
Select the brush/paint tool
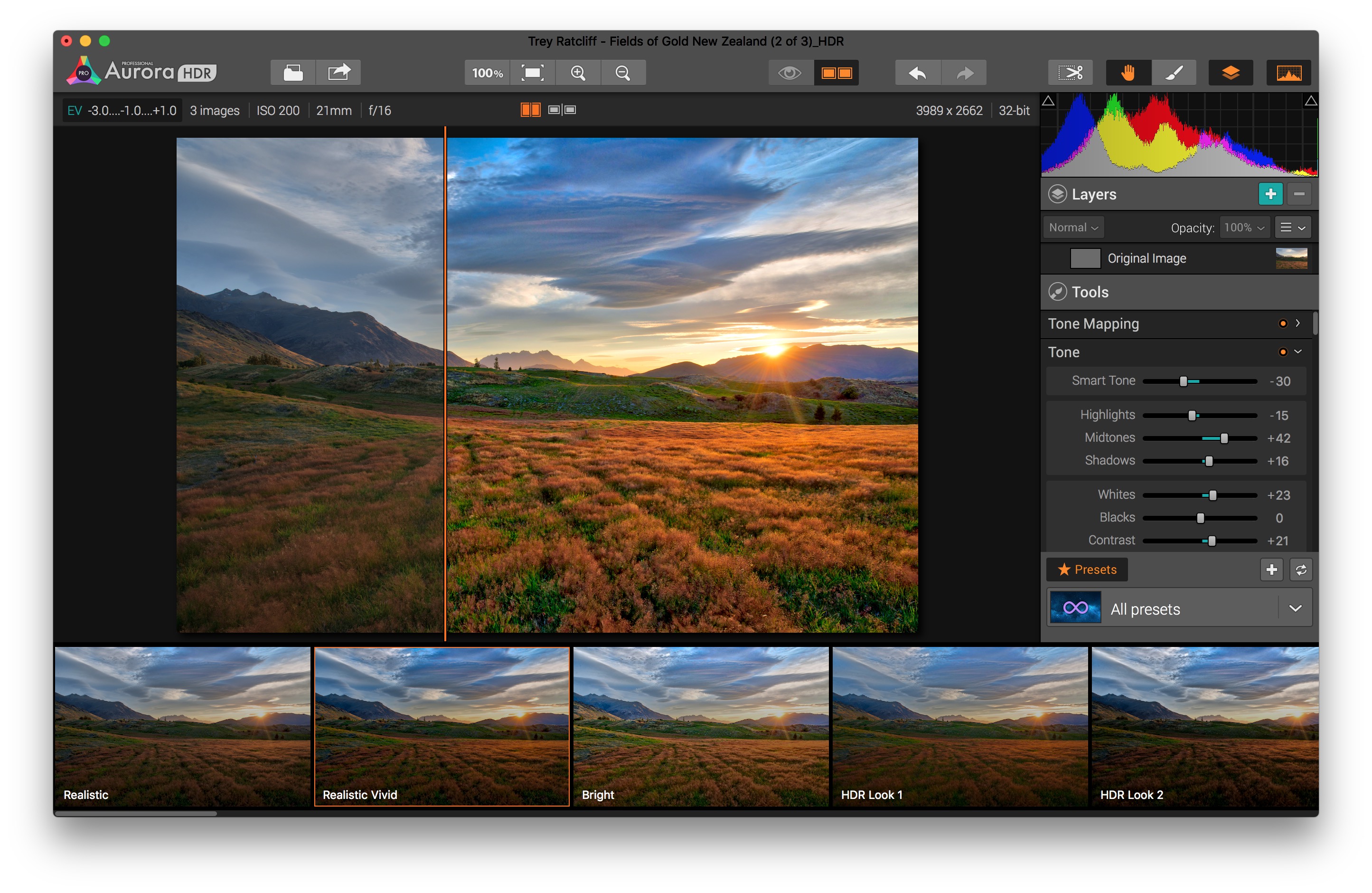1175,72
